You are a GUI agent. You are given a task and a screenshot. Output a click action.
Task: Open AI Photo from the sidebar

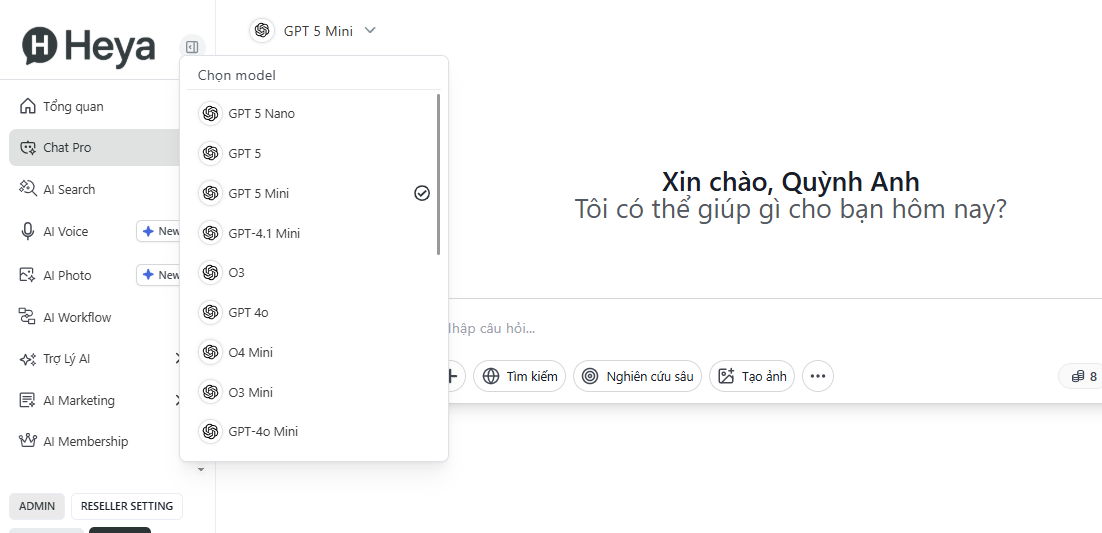[x=66, y=275]
